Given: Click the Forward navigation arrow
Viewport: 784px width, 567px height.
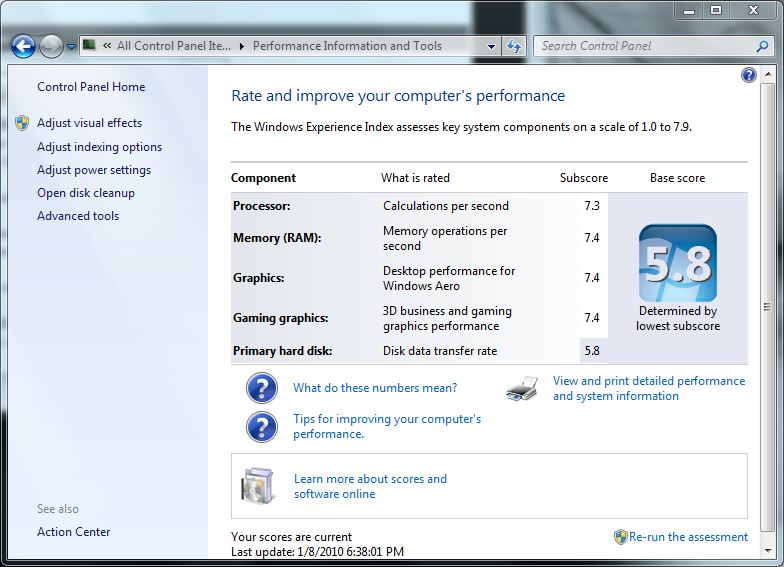Looking at the screenshot, I should (51, 47).
